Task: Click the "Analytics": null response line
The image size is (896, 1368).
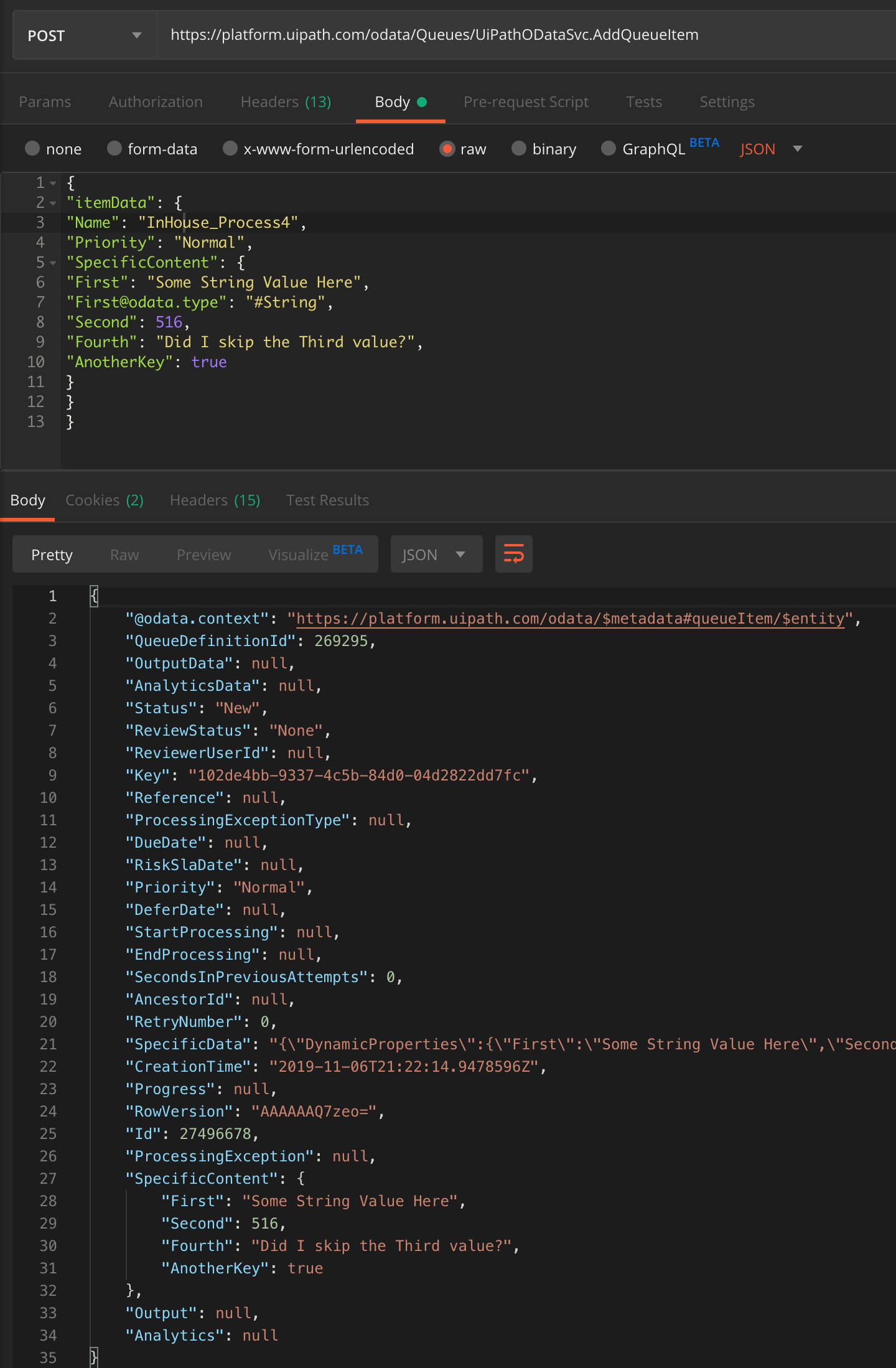Action: [202, 1336]
